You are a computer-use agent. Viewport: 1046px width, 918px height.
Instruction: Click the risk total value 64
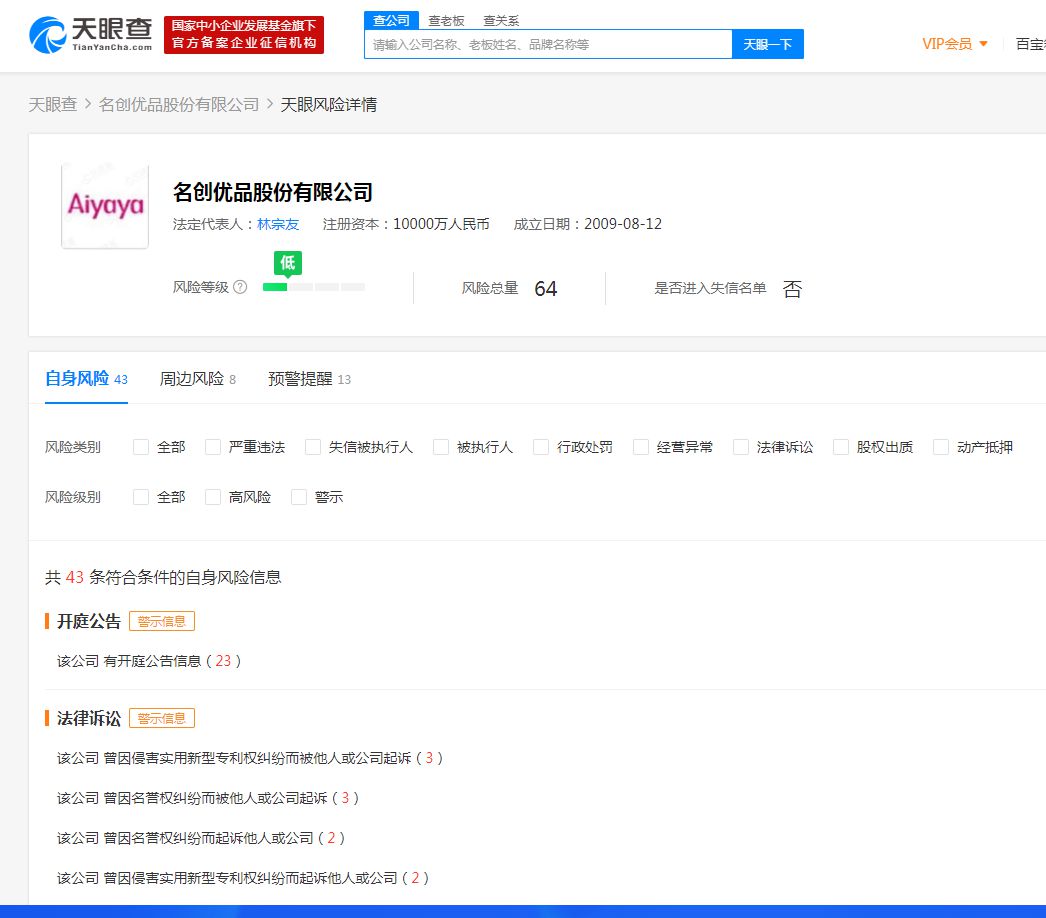point(546,289)
